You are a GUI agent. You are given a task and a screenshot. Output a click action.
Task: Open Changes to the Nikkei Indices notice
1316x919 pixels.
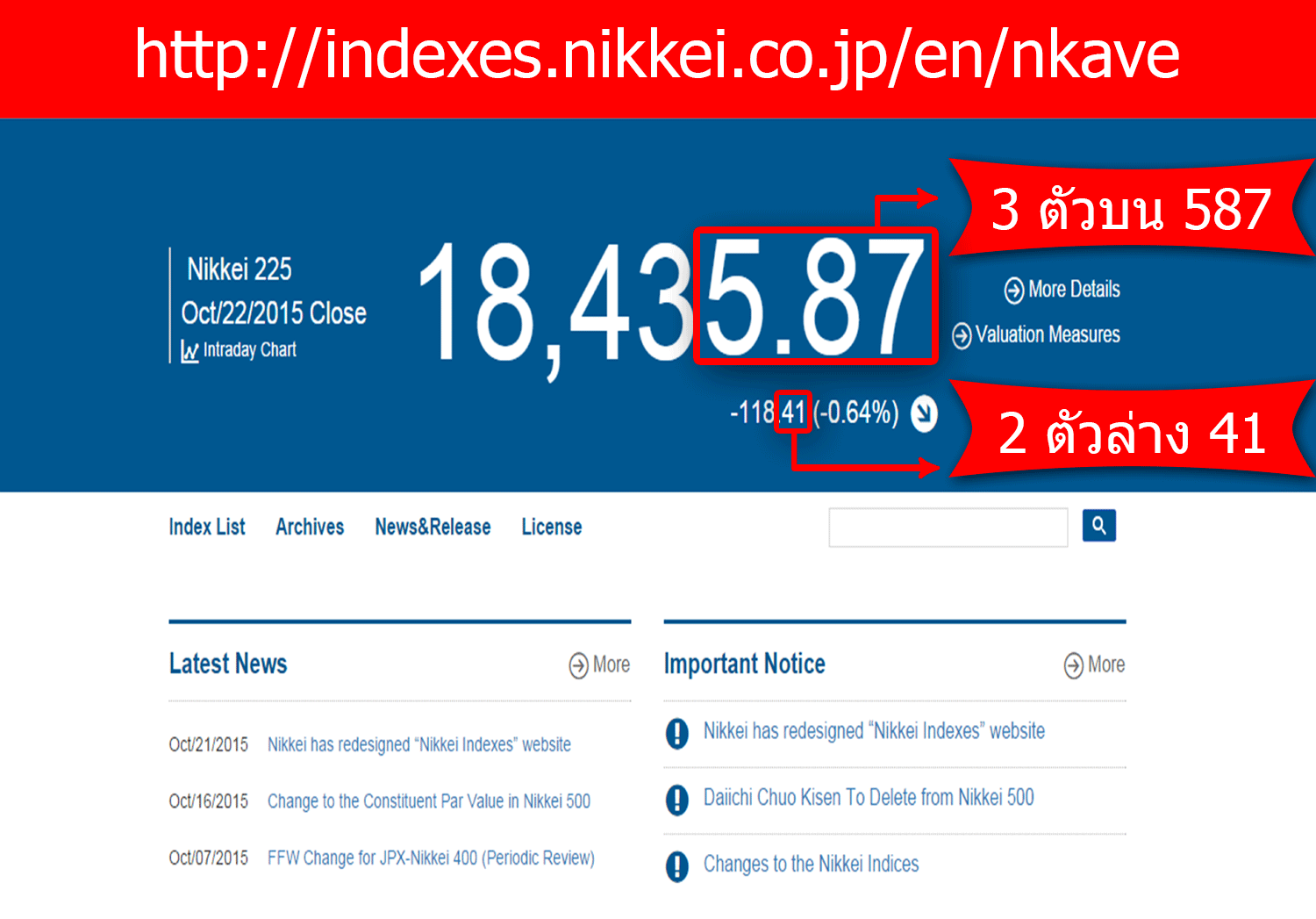click(x=811, y=864)
